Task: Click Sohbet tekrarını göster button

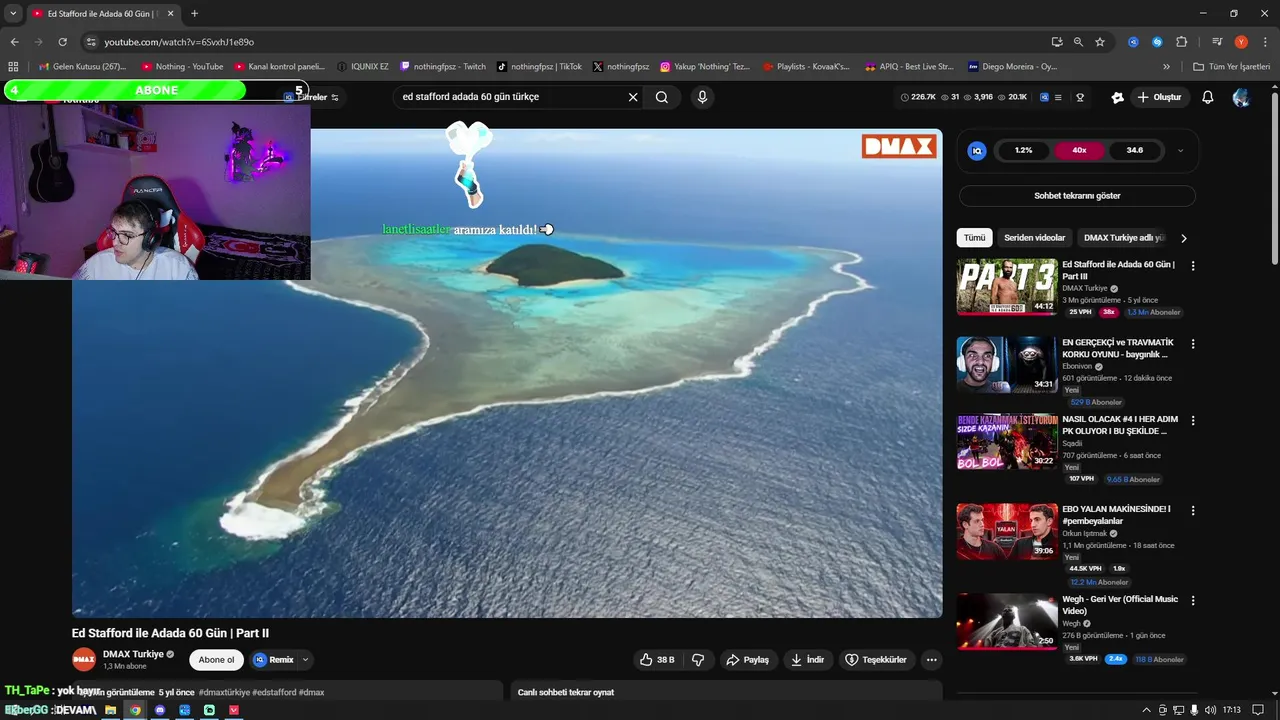Action: [1077, 196]
